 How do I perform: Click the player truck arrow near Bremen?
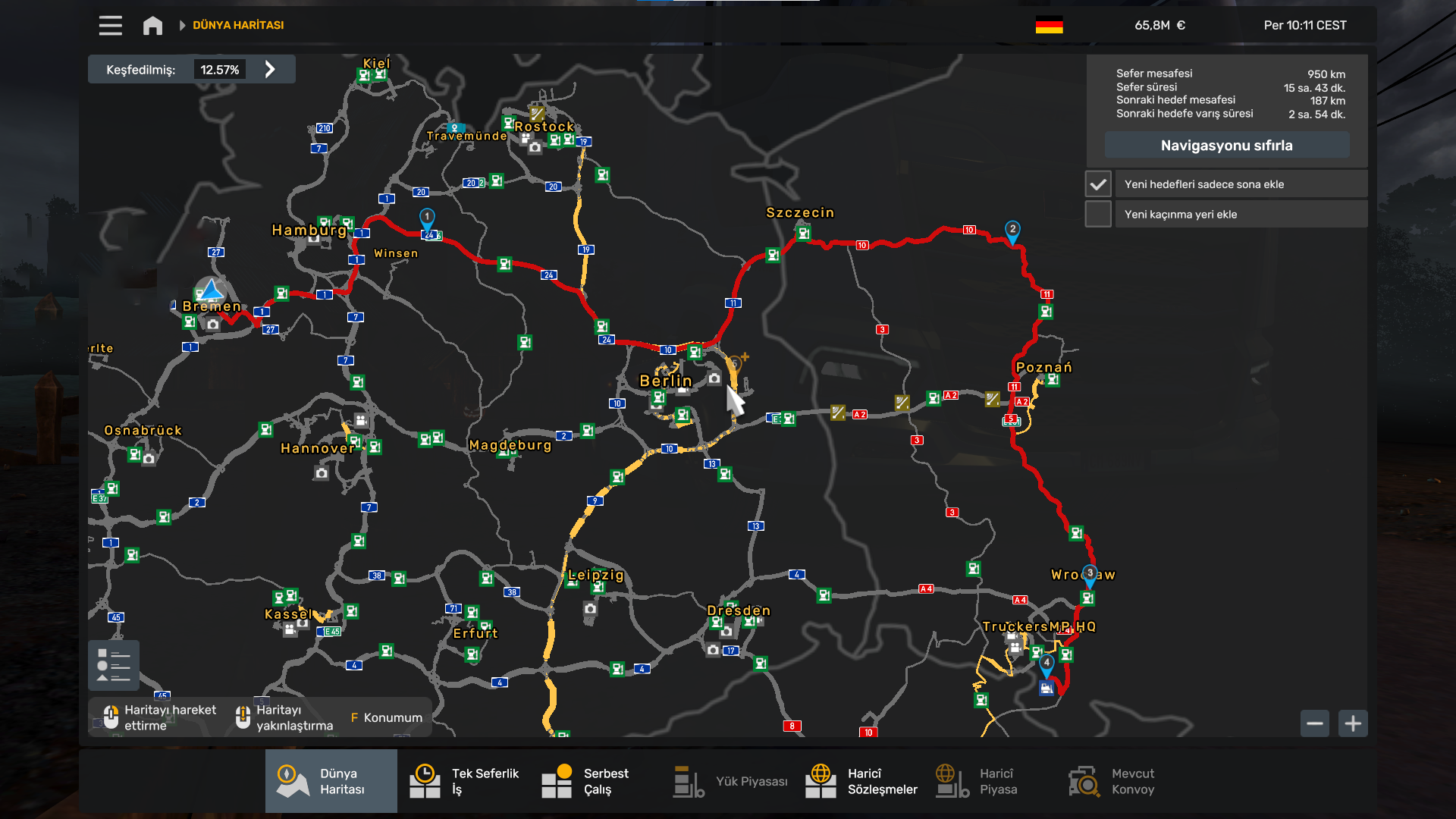tap(212, 289)
